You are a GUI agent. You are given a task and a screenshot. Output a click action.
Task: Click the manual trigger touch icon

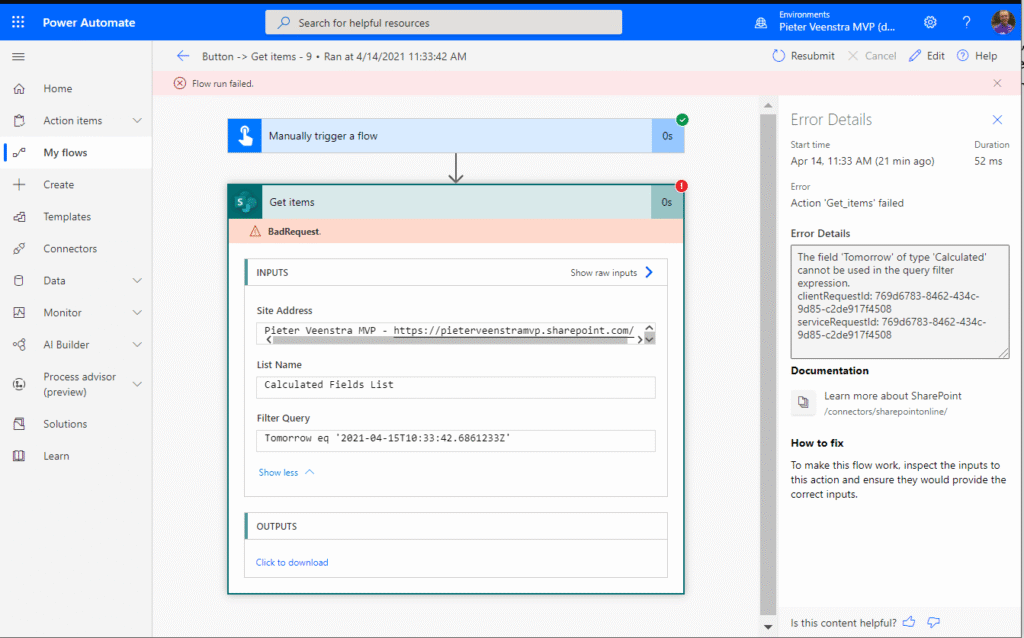point(245,136)
